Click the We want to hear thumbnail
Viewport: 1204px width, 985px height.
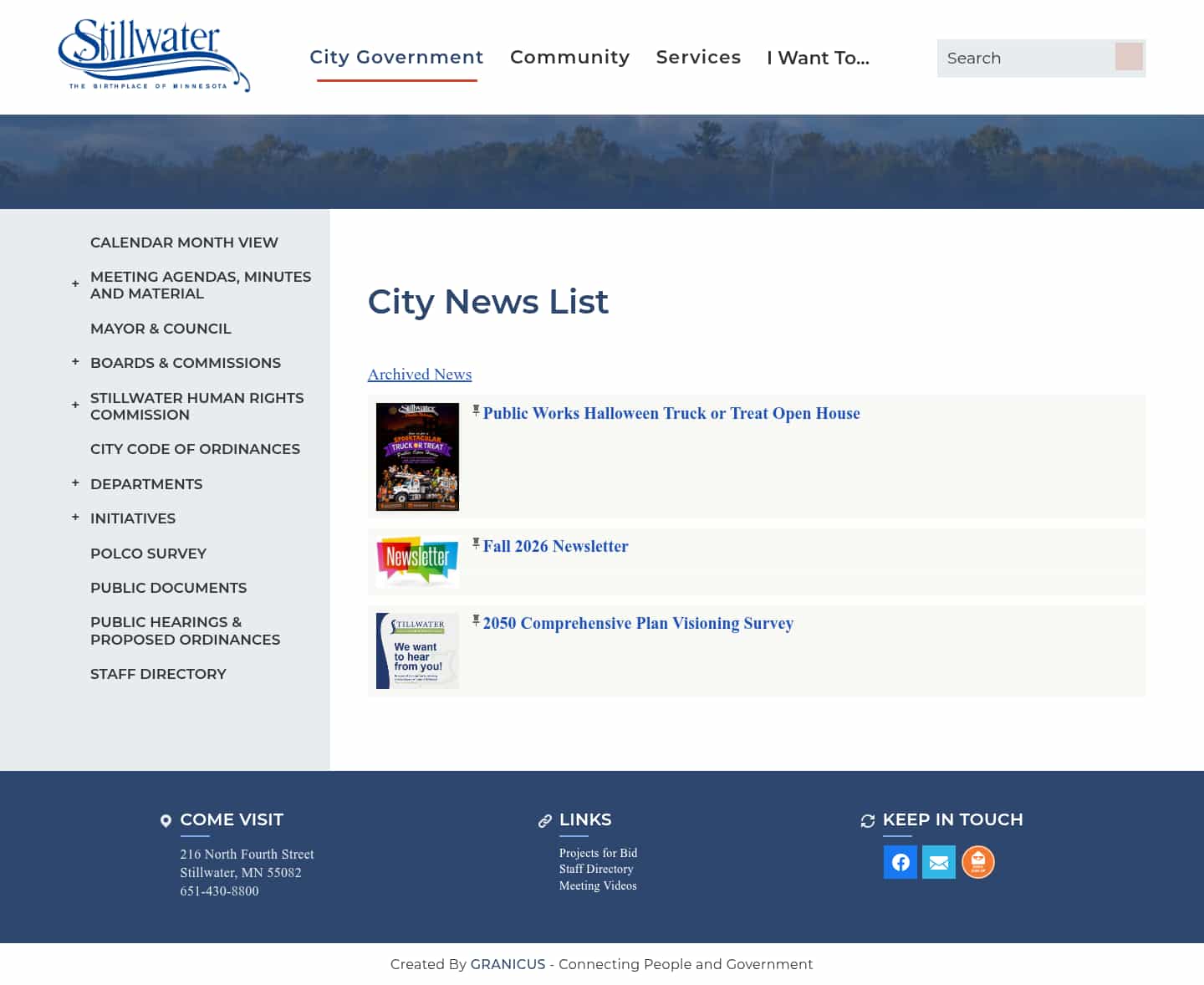[417, 651]
